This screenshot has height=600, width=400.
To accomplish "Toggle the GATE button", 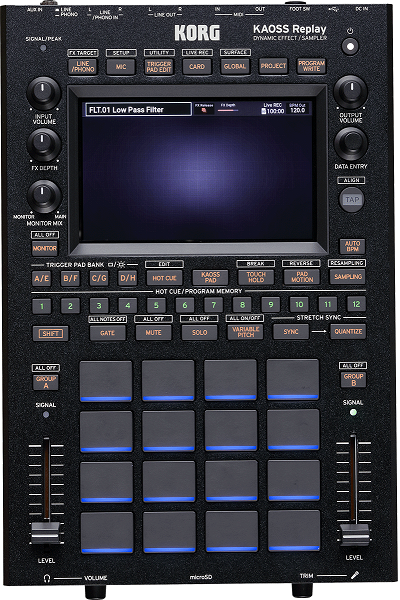I will tap(108, 333).
